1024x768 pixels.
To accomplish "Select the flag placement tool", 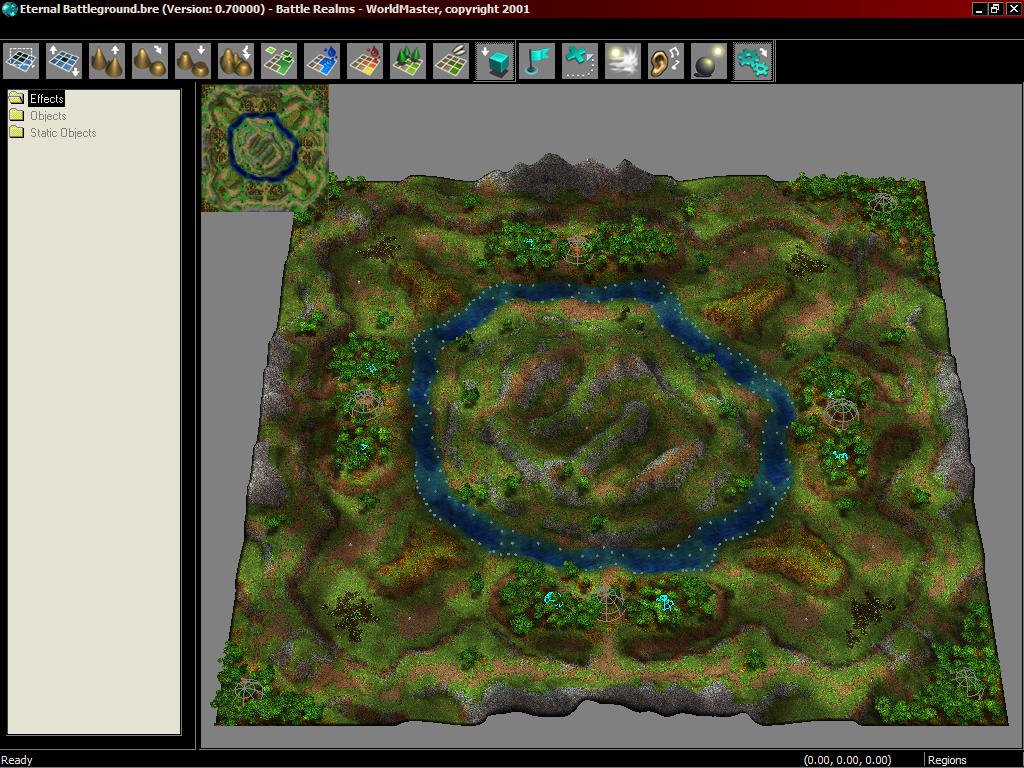I will (x=537, y=60).
